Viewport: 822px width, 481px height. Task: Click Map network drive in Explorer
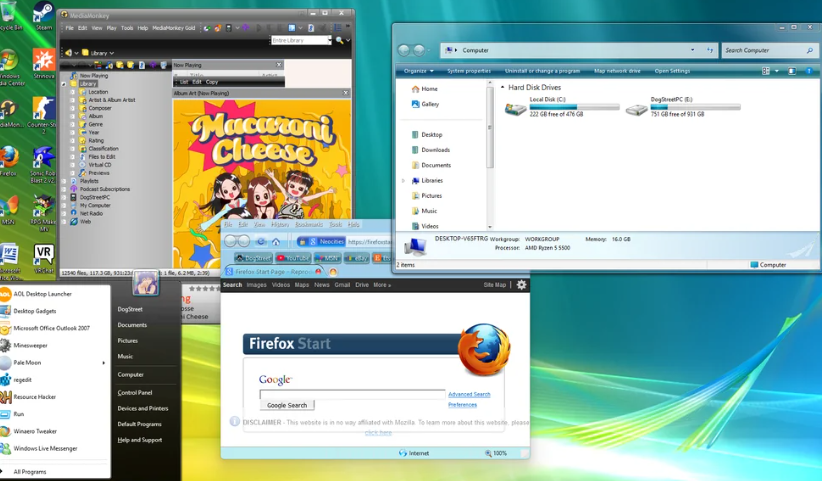[617, 71]
